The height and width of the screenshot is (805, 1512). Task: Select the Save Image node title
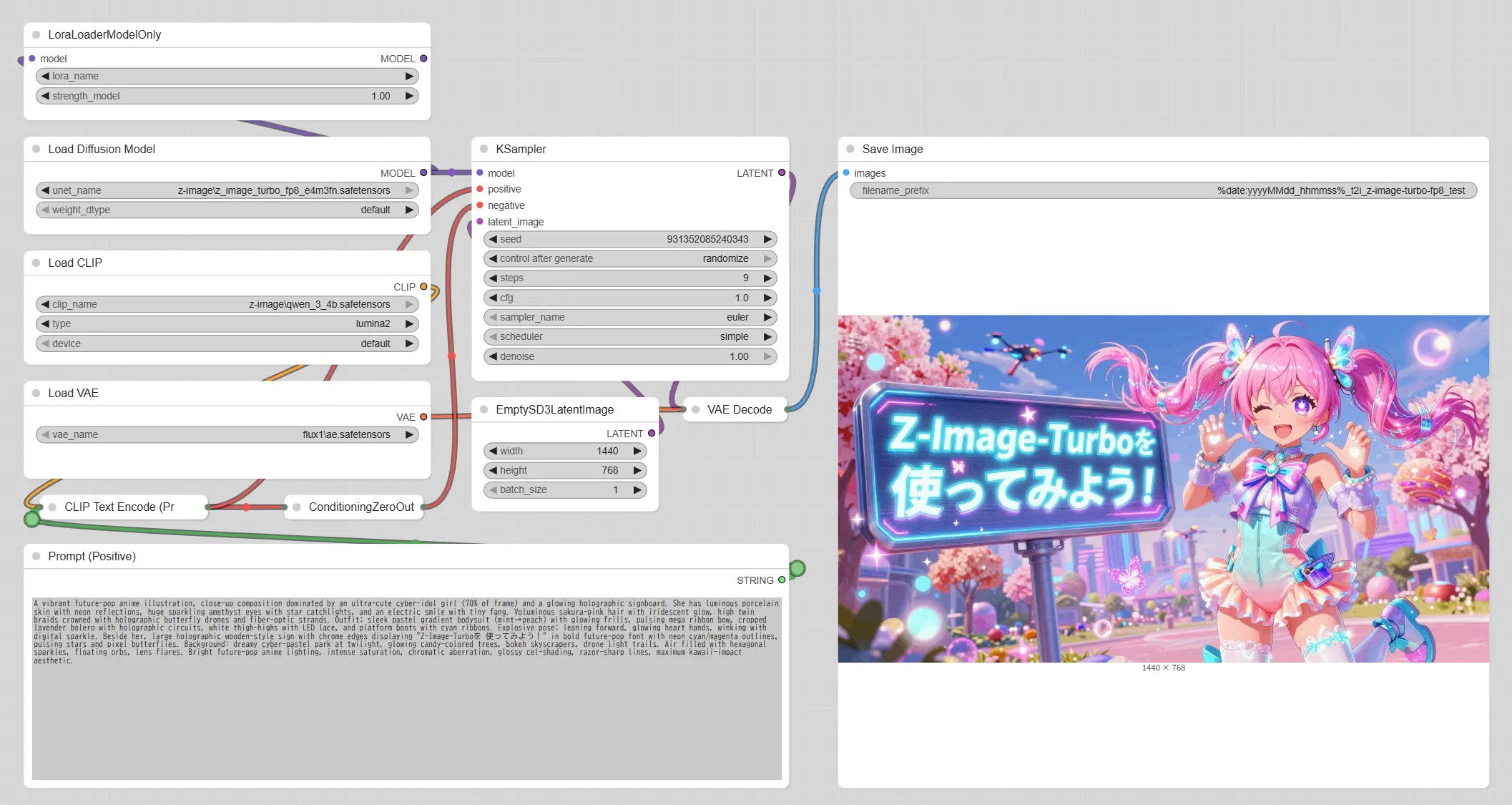pos(893,149)
